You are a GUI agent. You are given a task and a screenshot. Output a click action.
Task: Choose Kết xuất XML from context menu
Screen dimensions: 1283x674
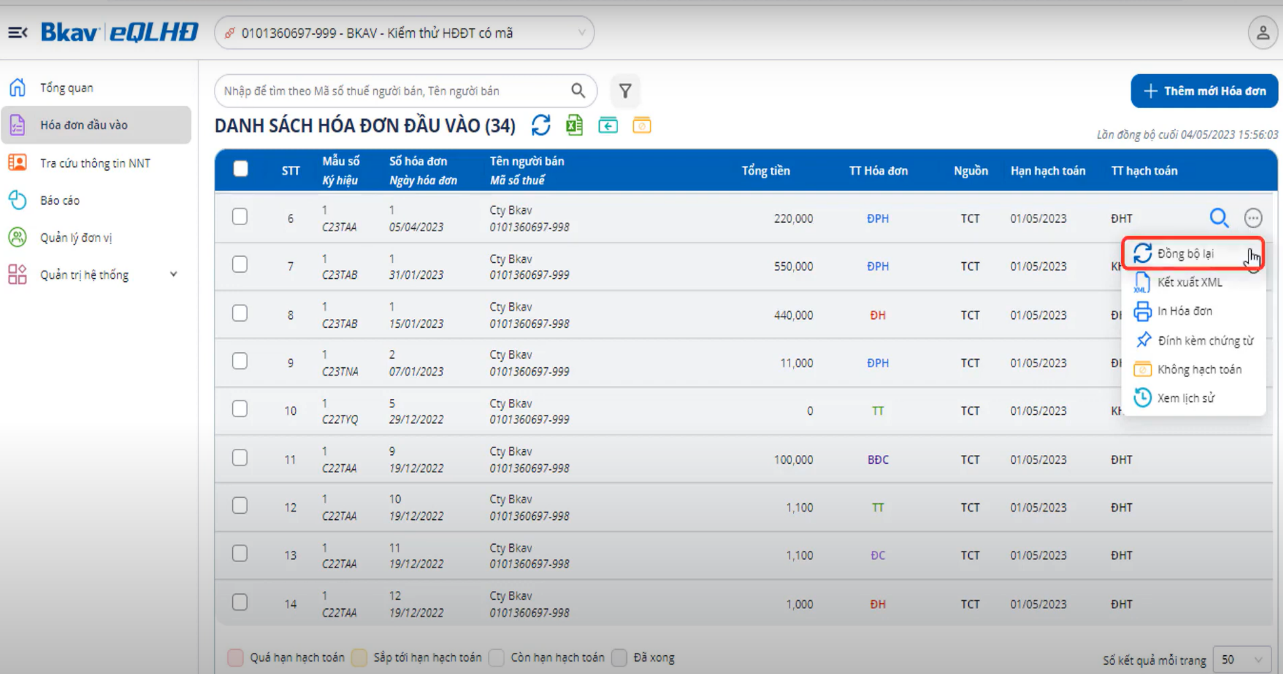pos(1194,283)
